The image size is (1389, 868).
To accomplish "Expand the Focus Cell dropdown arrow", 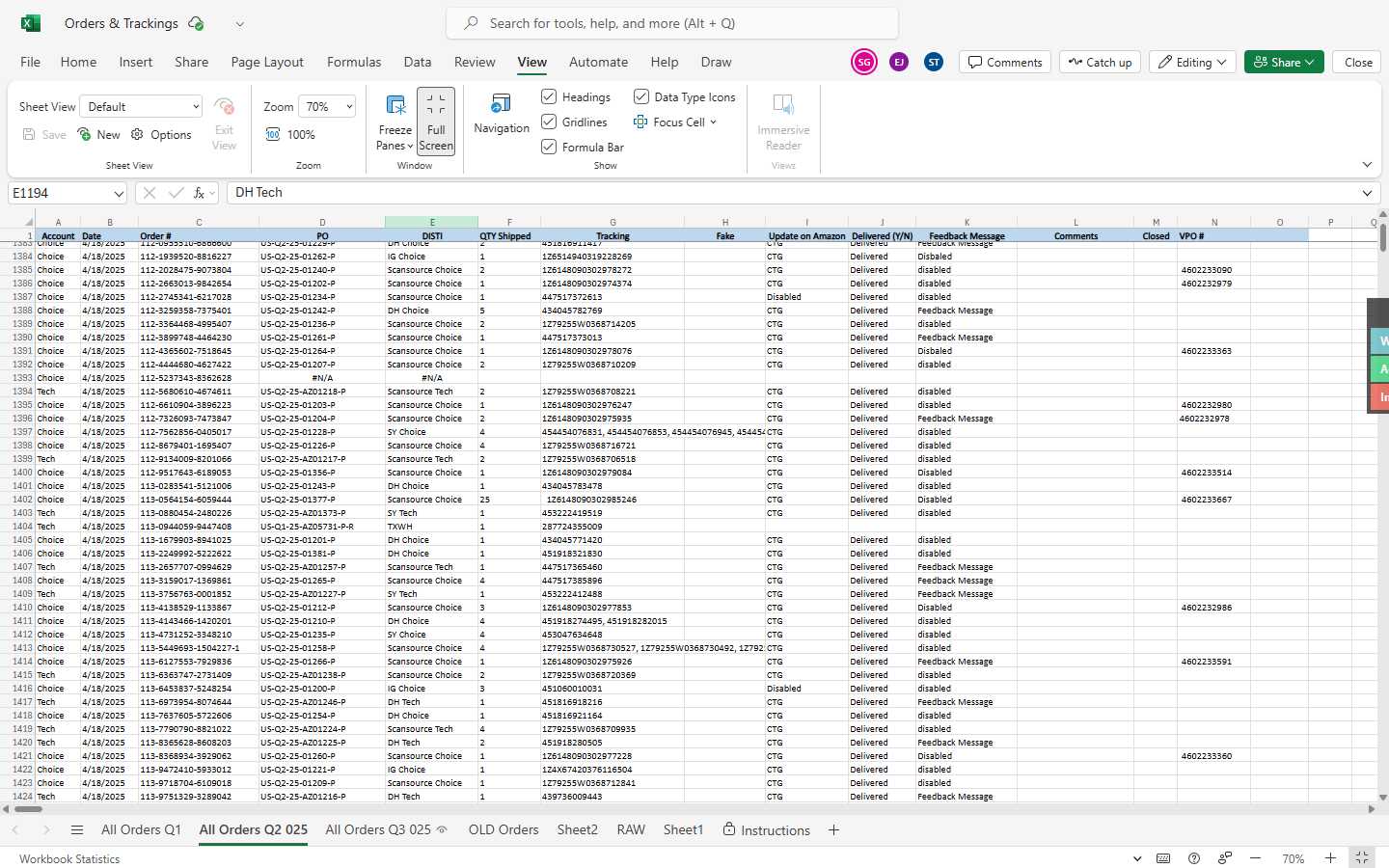I will [714, 122].
